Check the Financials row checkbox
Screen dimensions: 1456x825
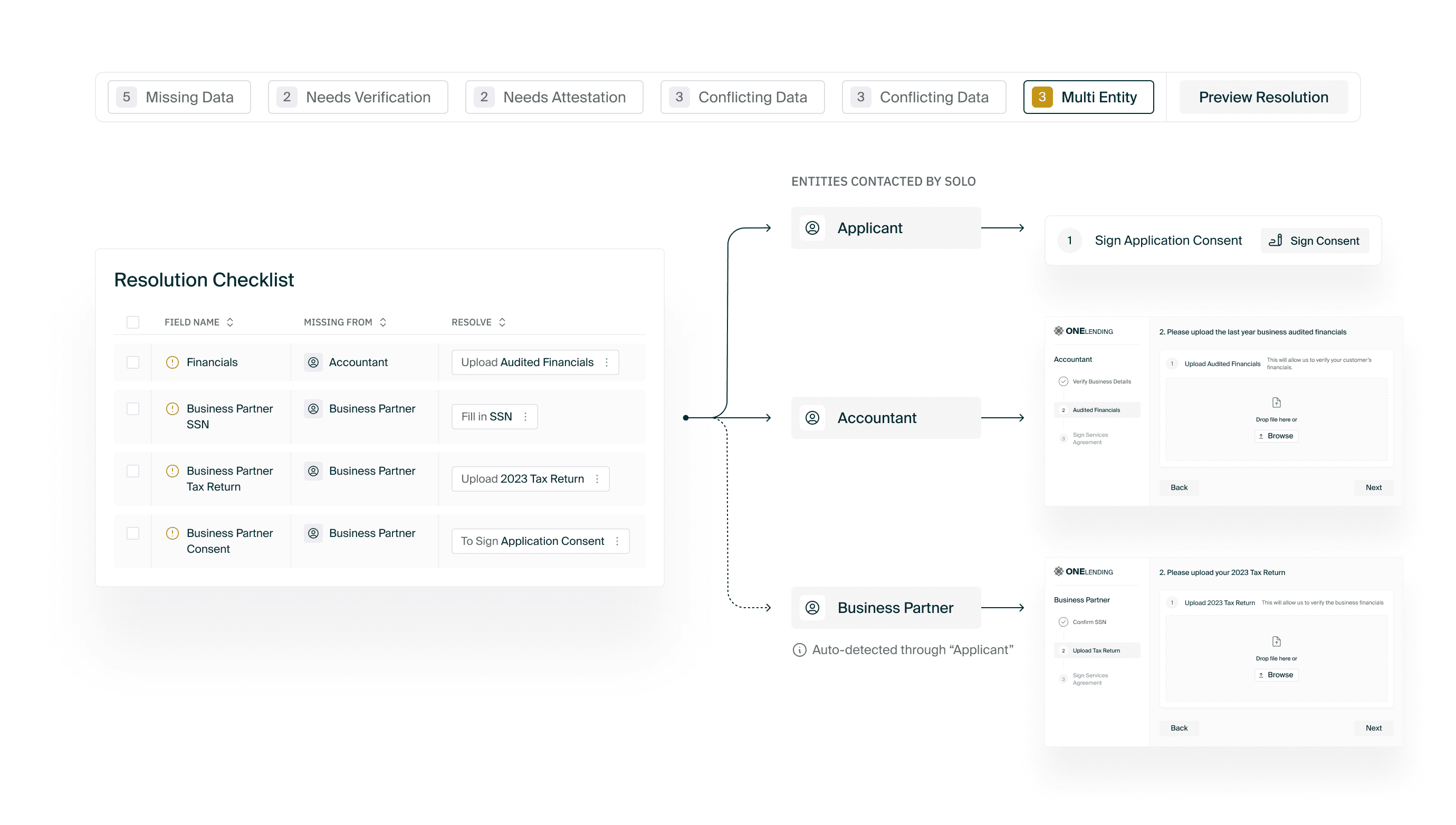[132, 362]
